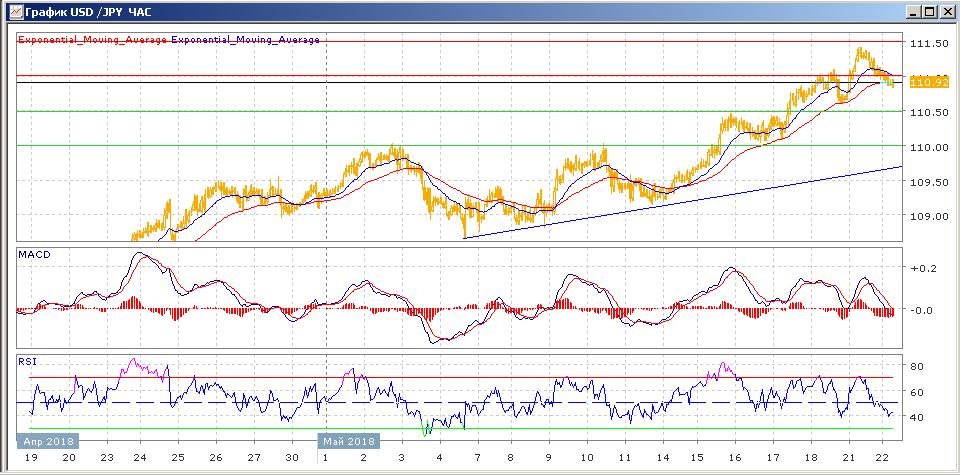
Task: Click the 109.00 price axis label
Action: pos(929,216)
